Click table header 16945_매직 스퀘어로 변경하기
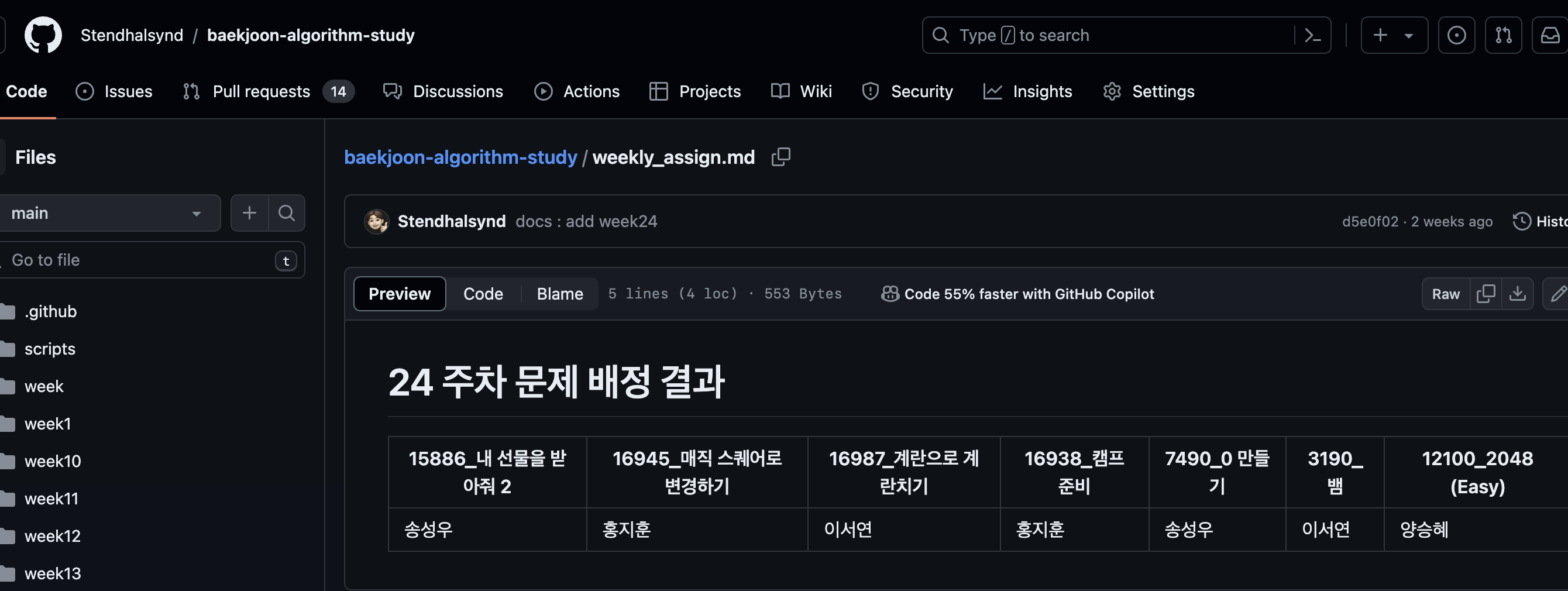The height and width of the screenshot is (591, 1568). click(x=697, y=472)
